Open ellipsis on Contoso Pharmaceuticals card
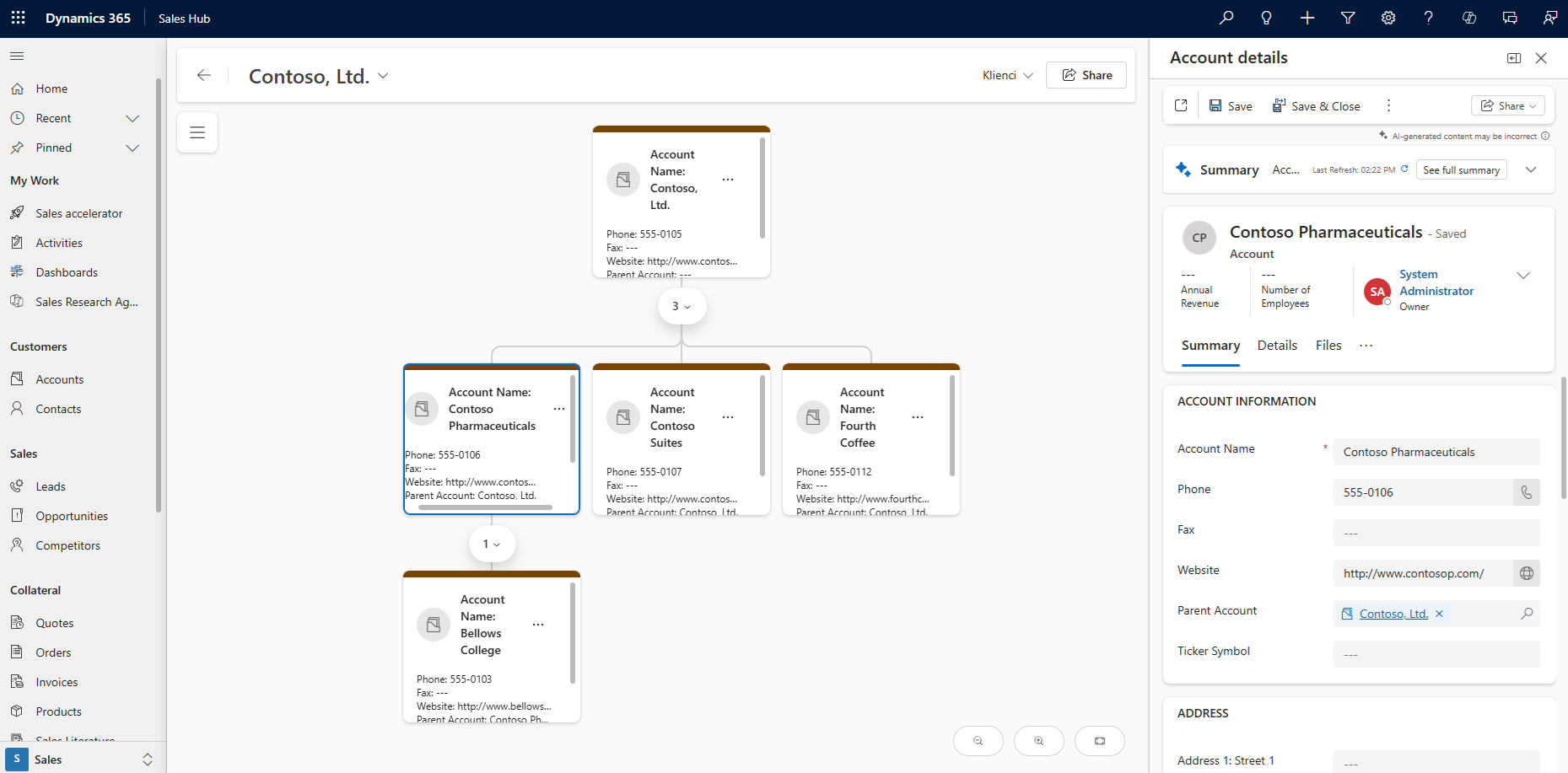Image resolution: width=1568 pixels, height=773 pixels. [559, 409]
